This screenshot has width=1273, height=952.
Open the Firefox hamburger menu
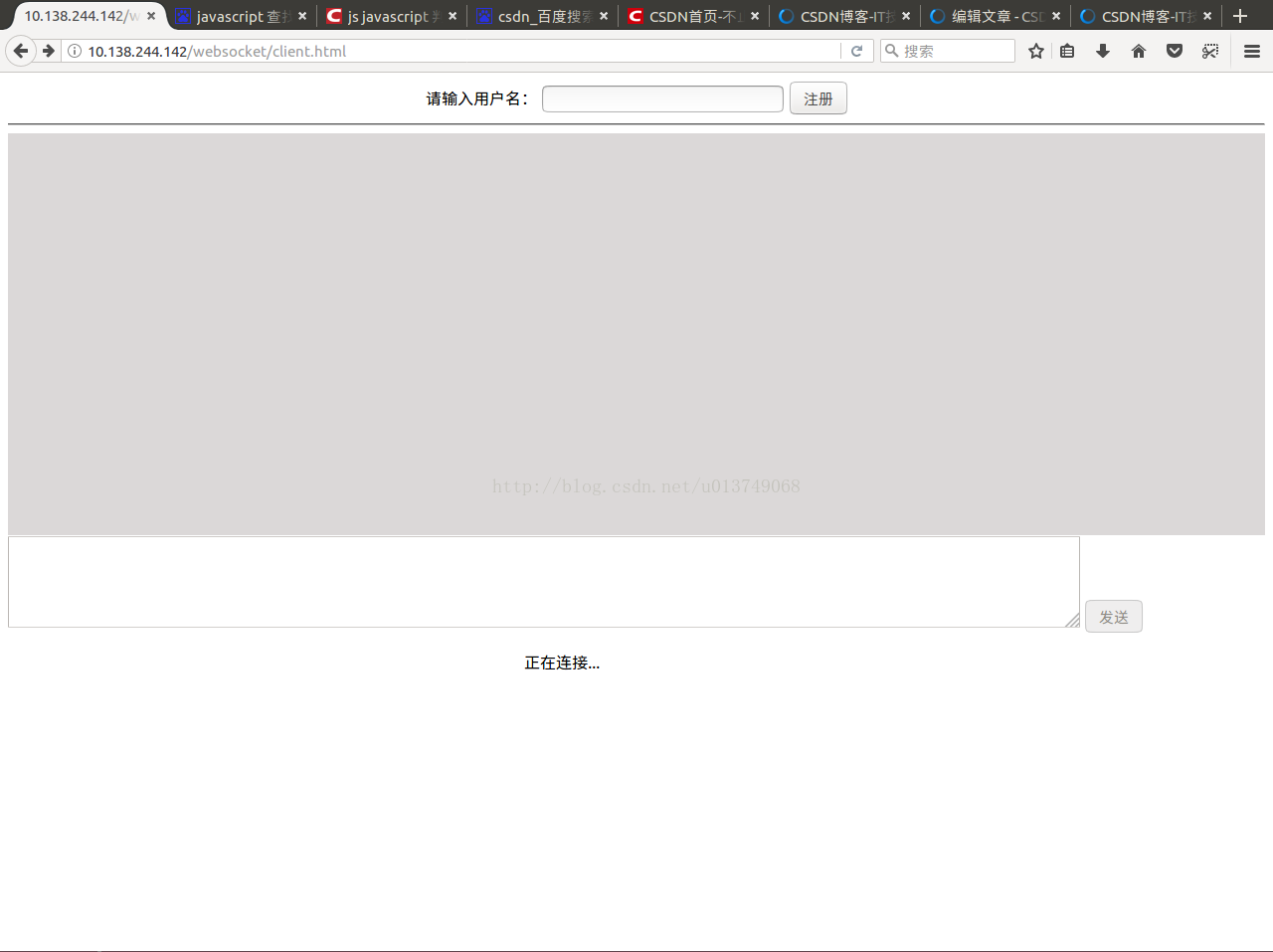tap(1252, 51)
